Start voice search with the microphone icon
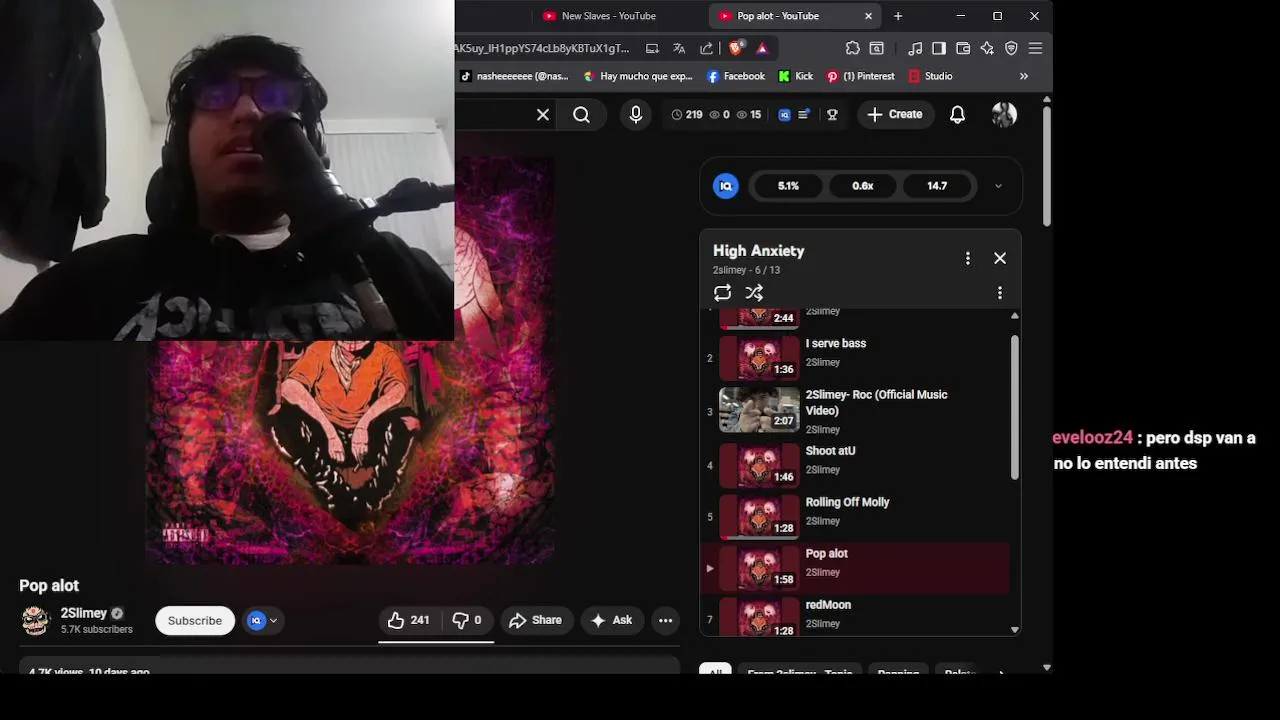 coord(636,115)
